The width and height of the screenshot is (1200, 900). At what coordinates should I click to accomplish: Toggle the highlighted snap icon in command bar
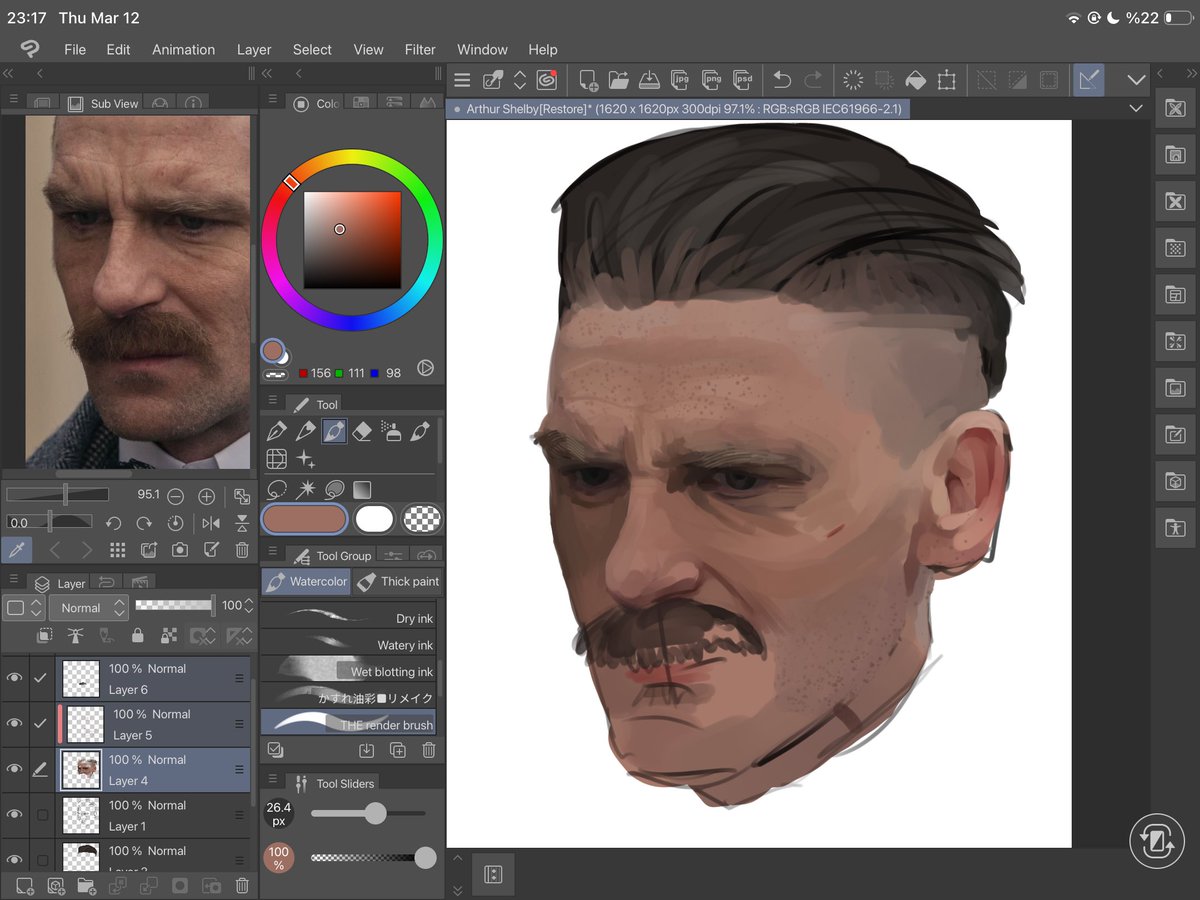point(1088,80)
